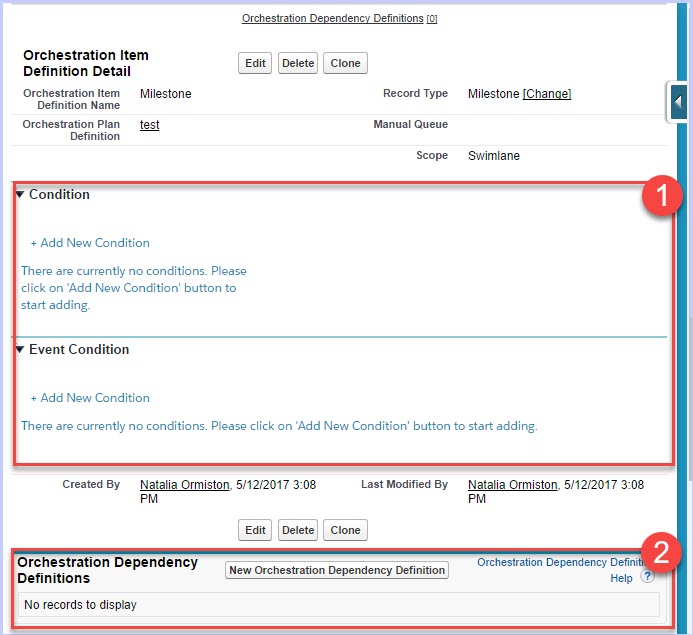The image size is (693, 635).
Task: Click the help question mark icon
Action: tap(648, 577)
